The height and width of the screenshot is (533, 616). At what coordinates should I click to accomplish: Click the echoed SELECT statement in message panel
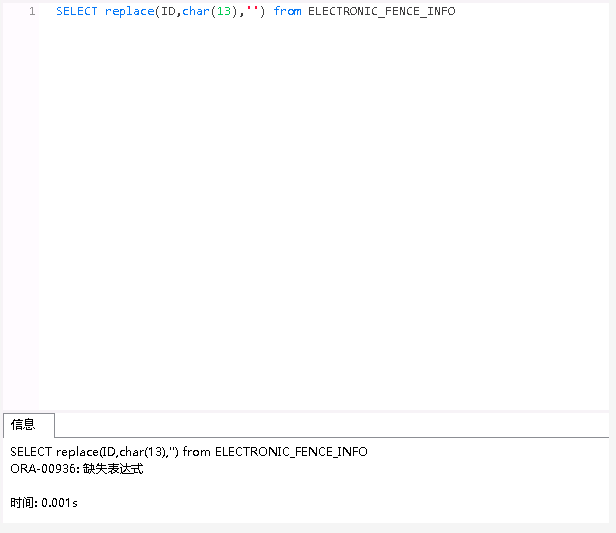pyautogui.click(x=189, y=452)
